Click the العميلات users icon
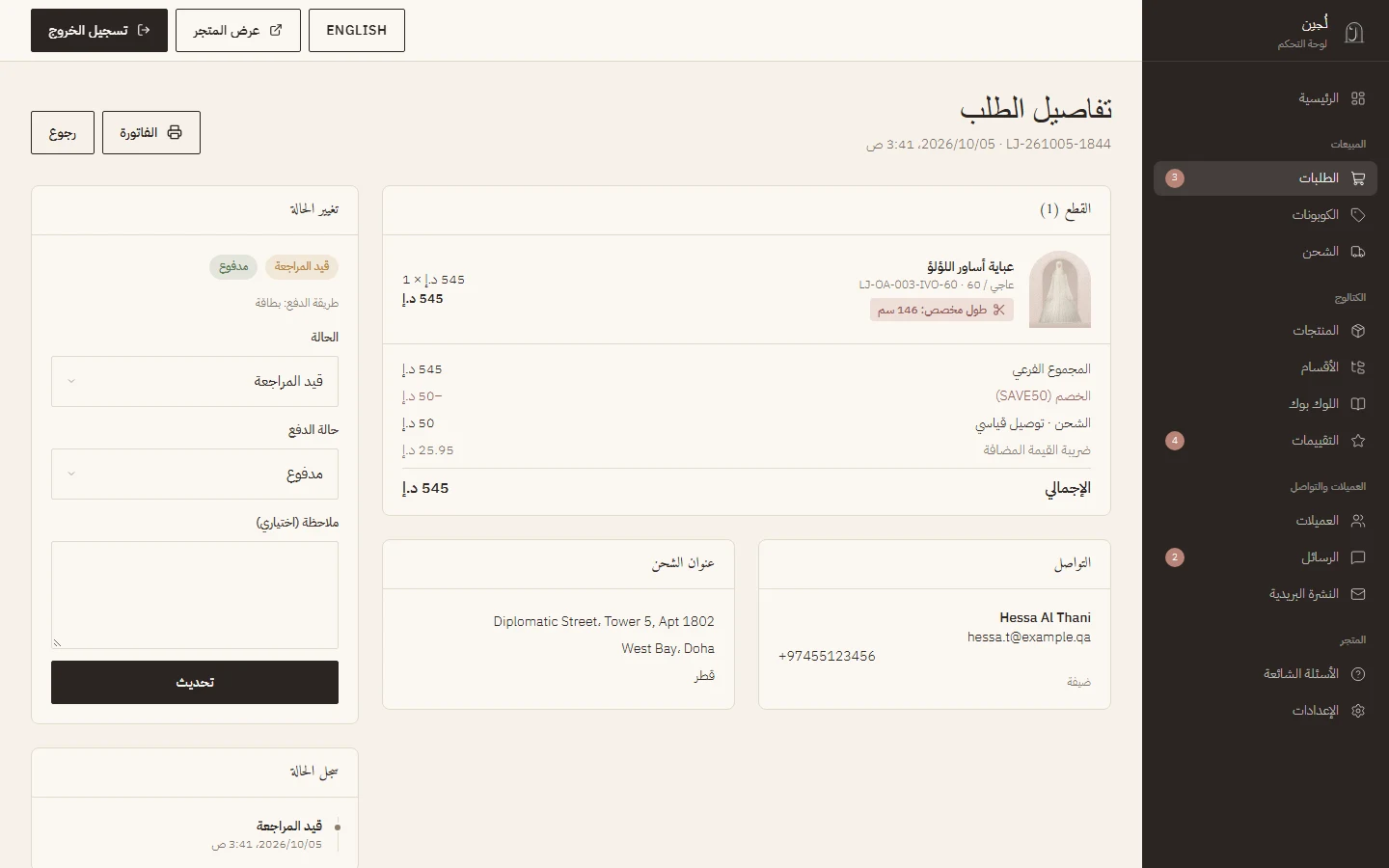This screenshot has height=868, width=1389. pyautogui.click(x=1358, y=521)
